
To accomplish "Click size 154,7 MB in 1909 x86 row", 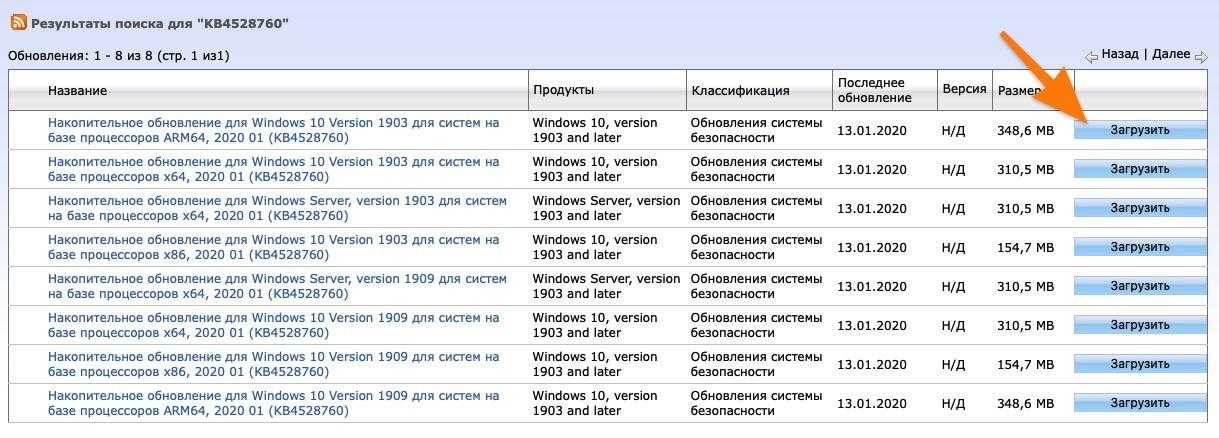I will point(1025,364).
